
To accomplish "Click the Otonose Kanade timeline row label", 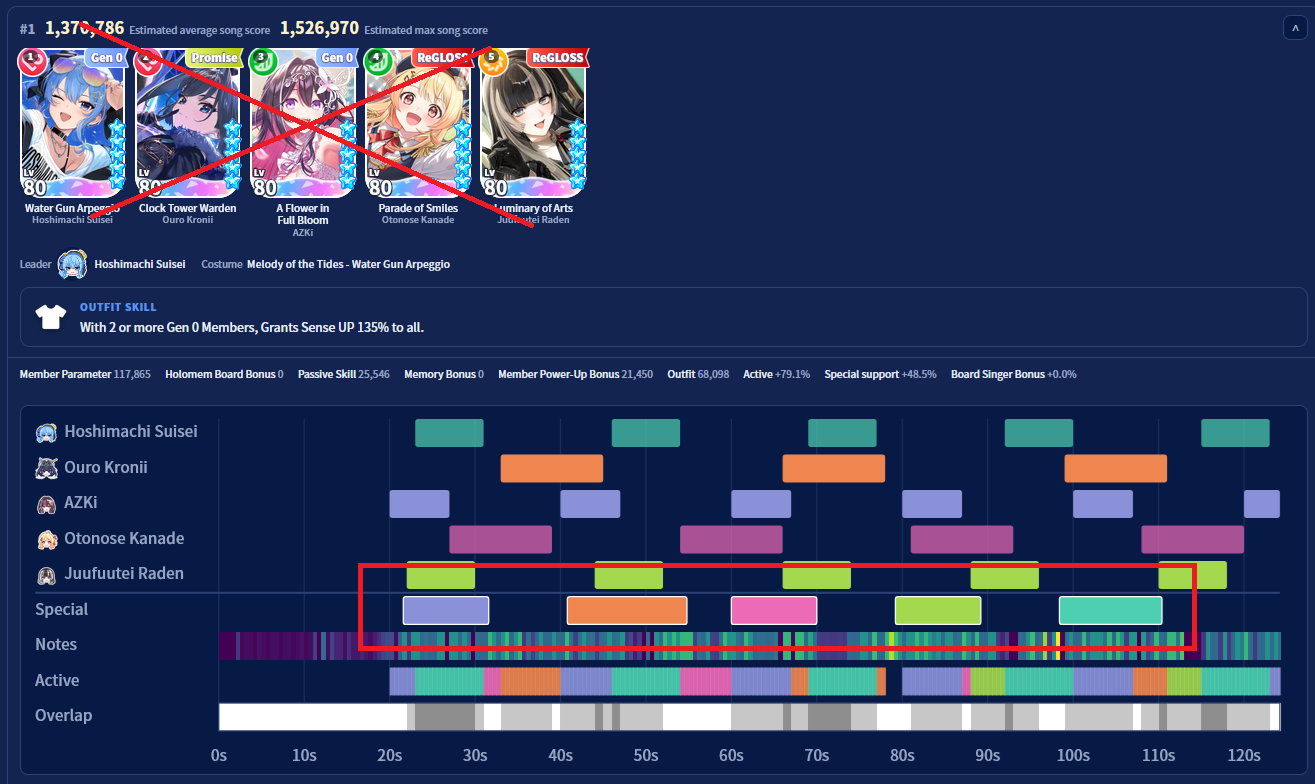I will click(x=124, y=539).
